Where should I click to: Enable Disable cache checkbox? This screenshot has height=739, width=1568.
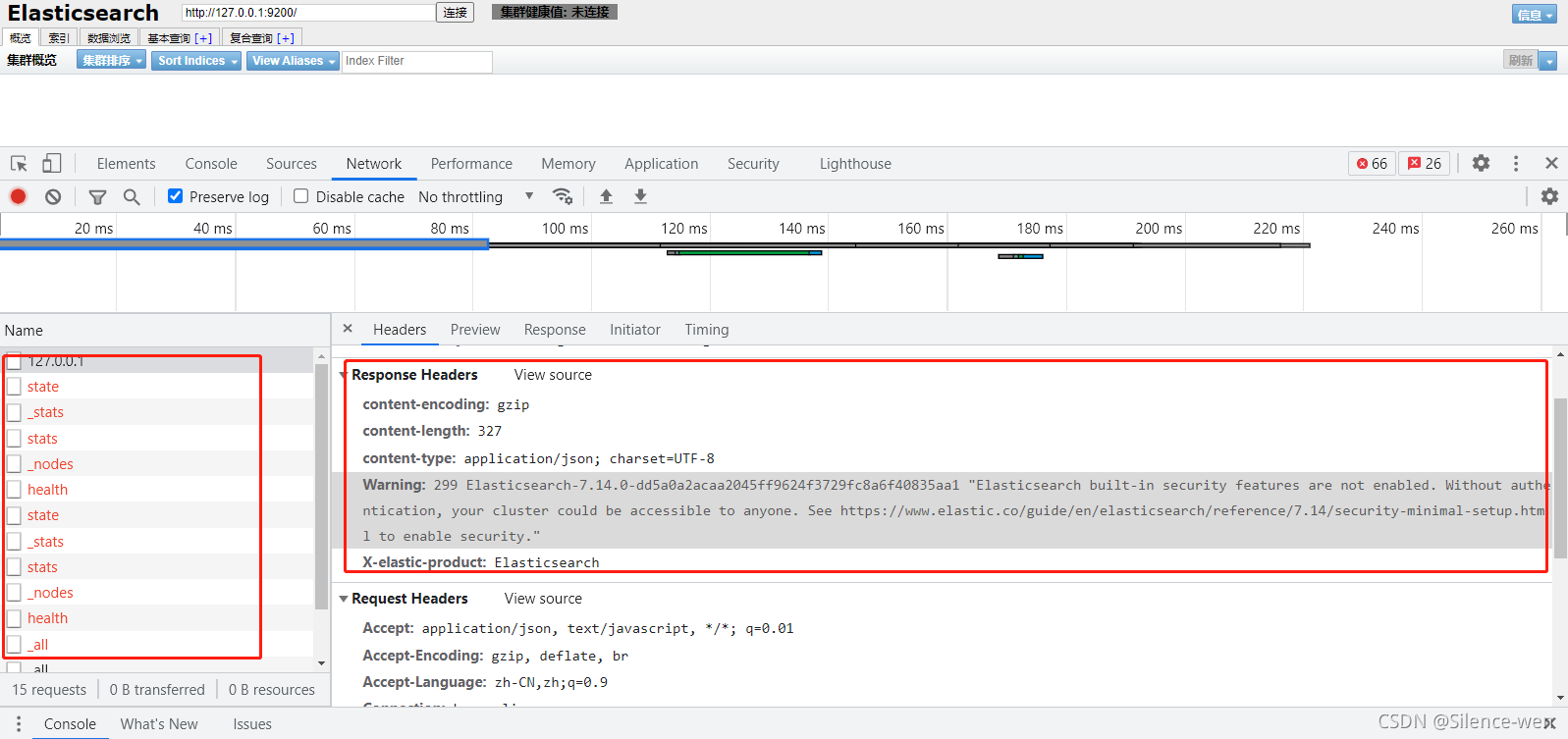[x=301, y=196]
